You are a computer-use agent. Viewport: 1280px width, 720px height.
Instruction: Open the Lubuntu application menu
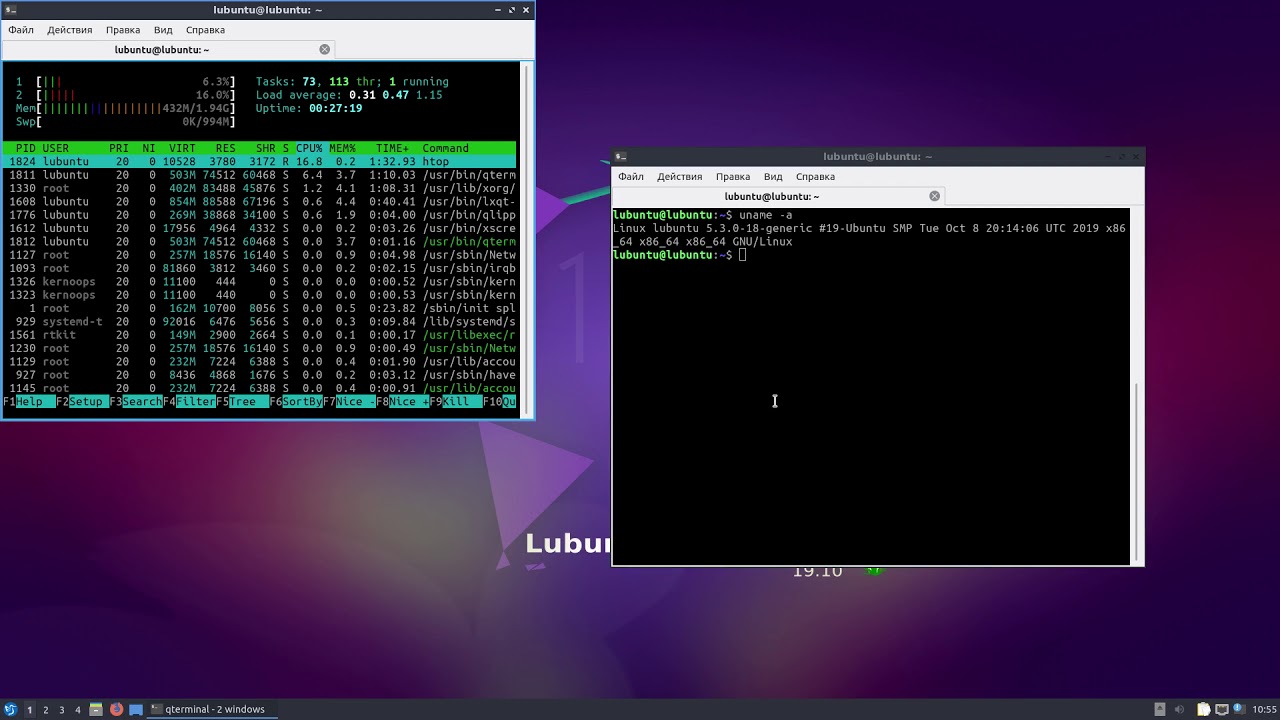[x=11, y=709]
